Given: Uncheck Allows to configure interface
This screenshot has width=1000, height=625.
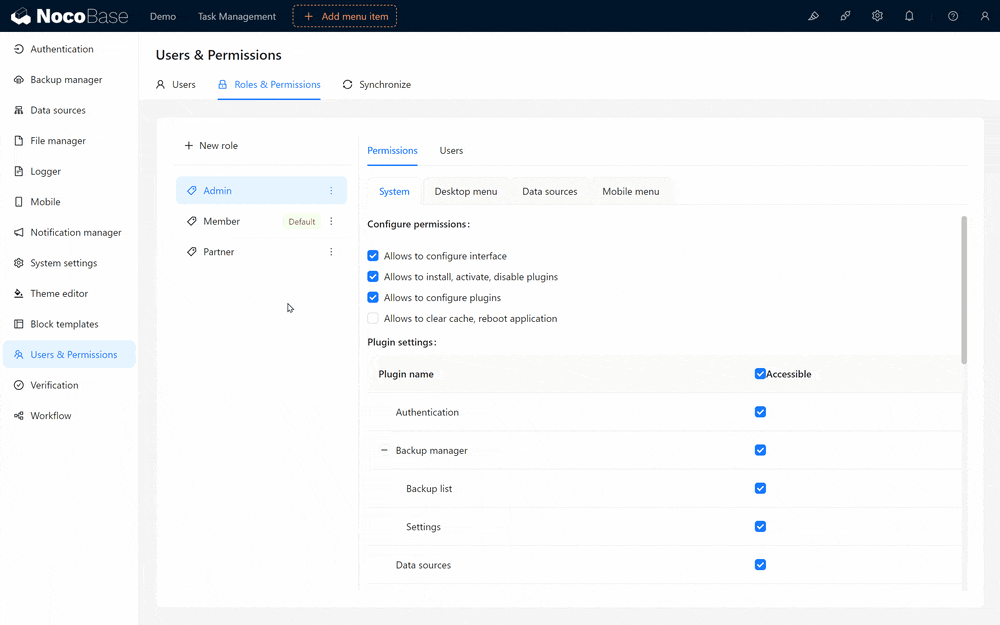Looking at the screenshot, I should pos(373,256).
